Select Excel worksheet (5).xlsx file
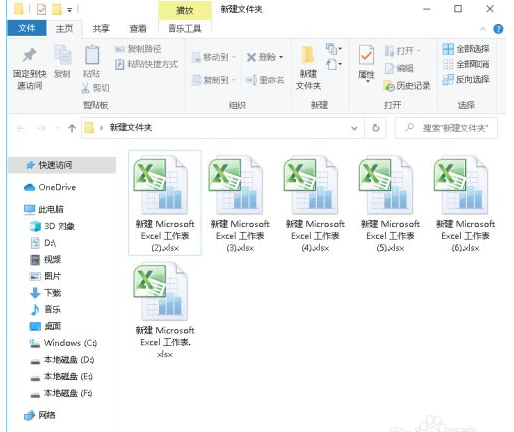514x432 pixels. tap(390, 203)
